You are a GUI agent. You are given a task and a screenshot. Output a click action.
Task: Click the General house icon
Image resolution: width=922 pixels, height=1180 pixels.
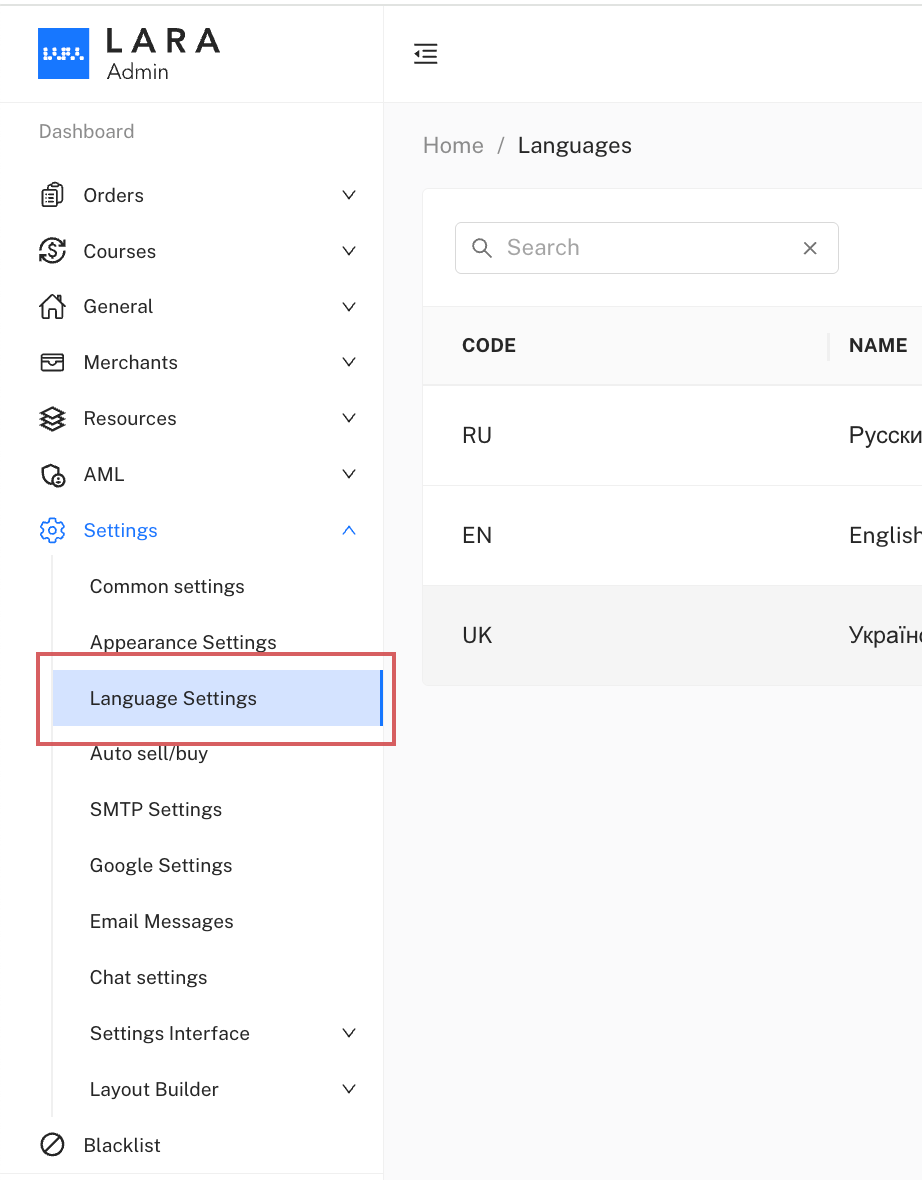click(52, 307)
